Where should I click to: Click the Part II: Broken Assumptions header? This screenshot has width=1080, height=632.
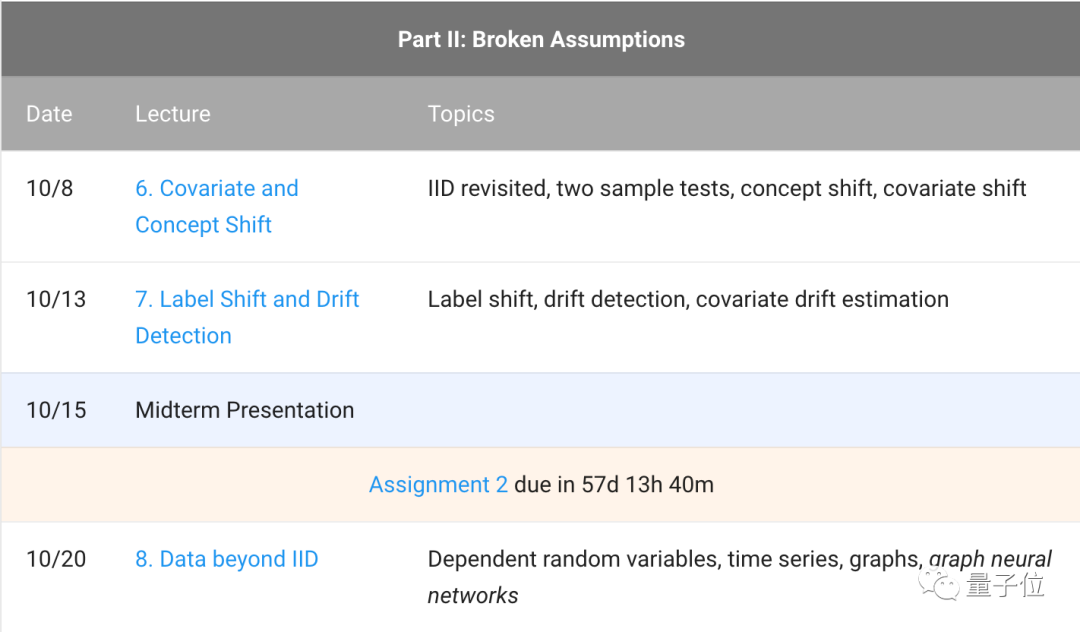pos(540,40)
